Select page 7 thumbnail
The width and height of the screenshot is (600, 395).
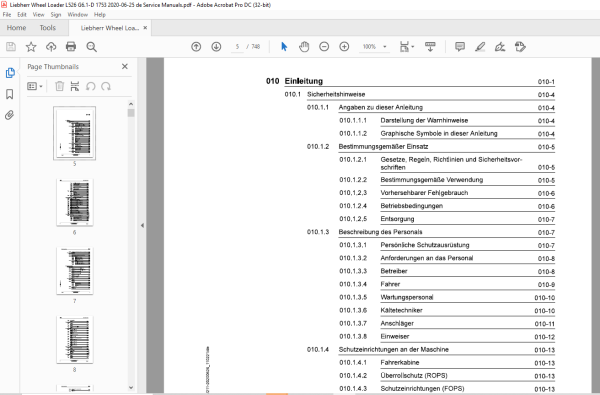coord(75,271)
